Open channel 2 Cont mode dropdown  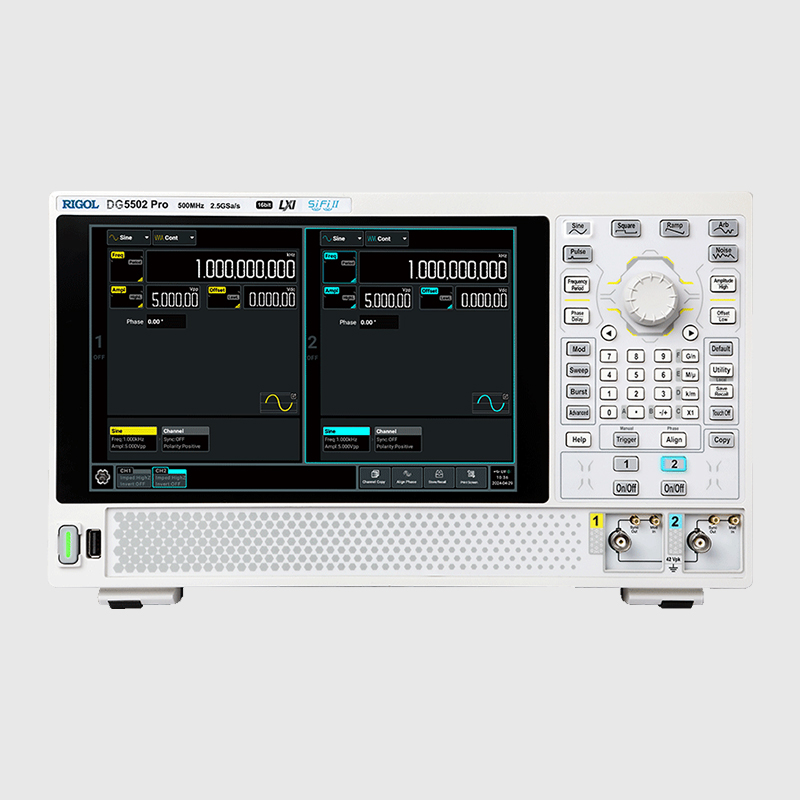[x=387, y=239]
